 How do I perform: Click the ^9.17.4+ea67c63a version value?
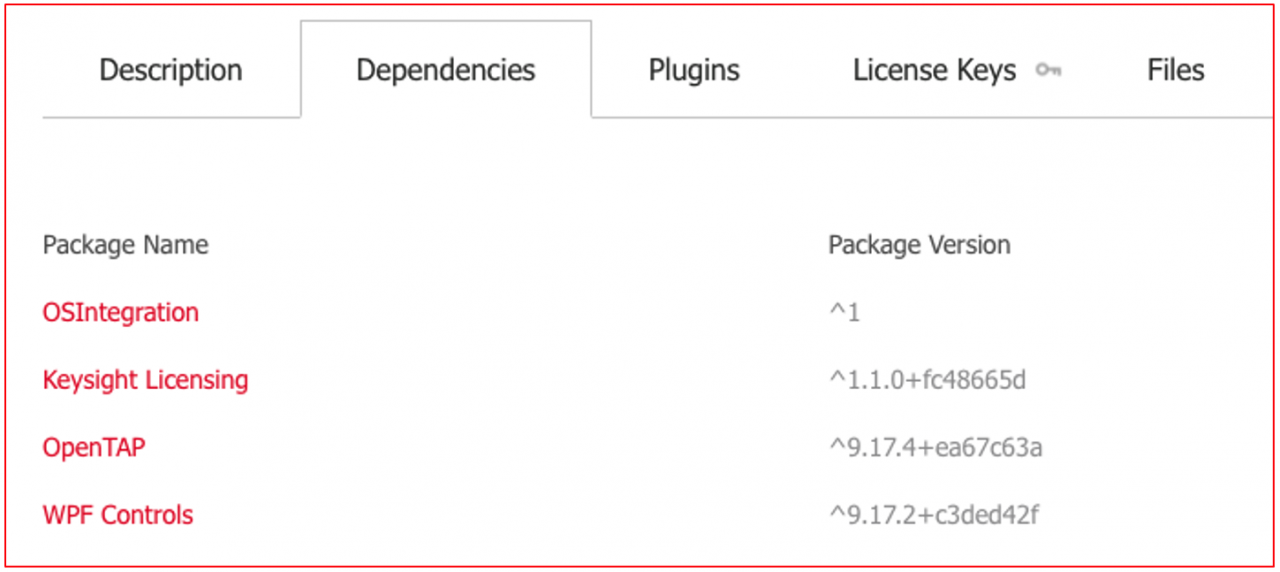tap(935, 447)
